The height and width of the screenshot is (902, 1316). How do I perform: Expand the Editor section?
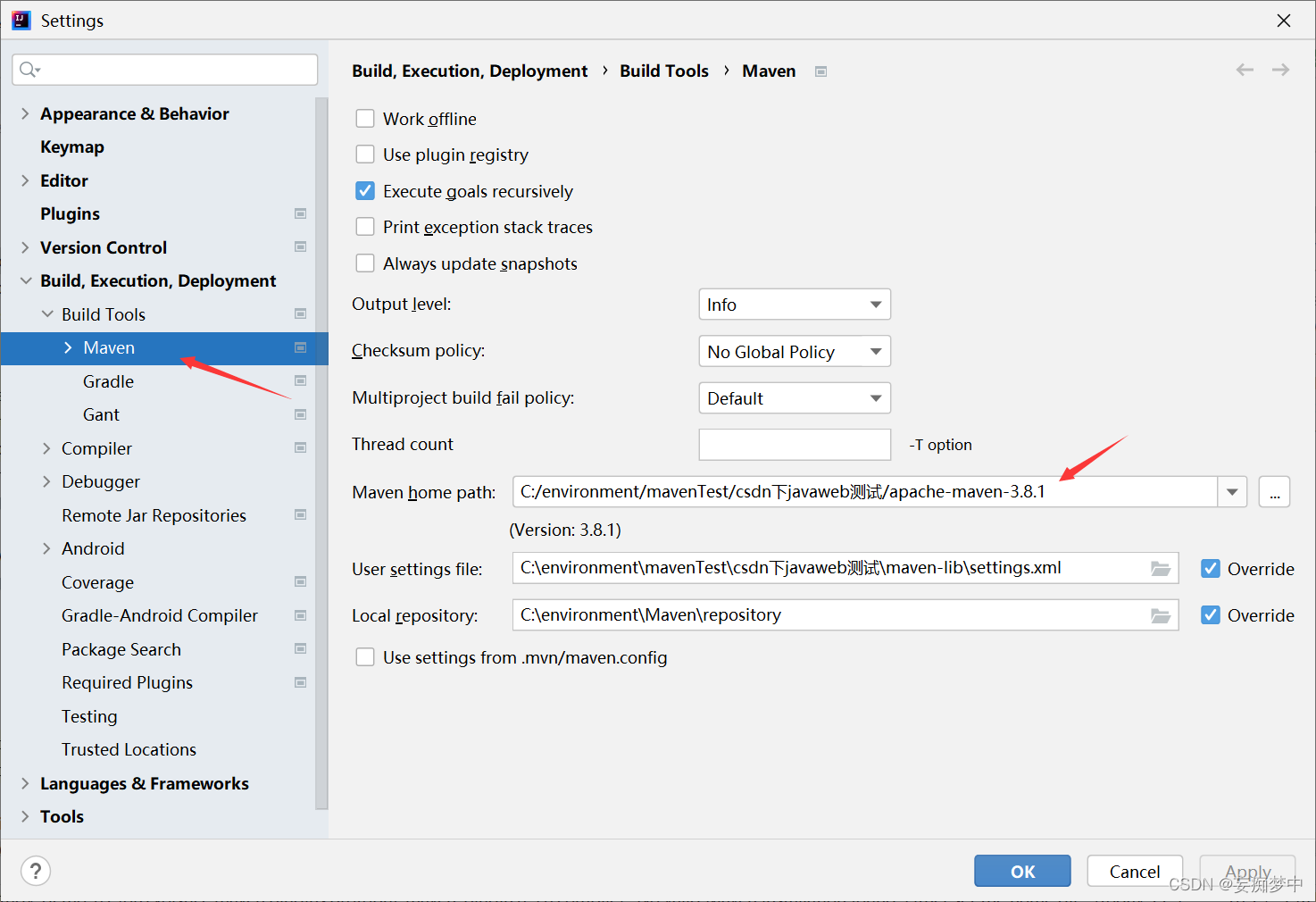(x=25, y=180)
